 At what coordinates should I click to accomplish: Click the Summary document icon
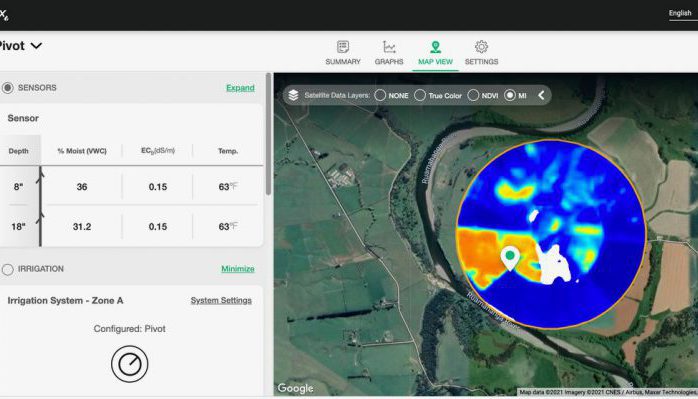pyautogui.click(x=343, y=47)
